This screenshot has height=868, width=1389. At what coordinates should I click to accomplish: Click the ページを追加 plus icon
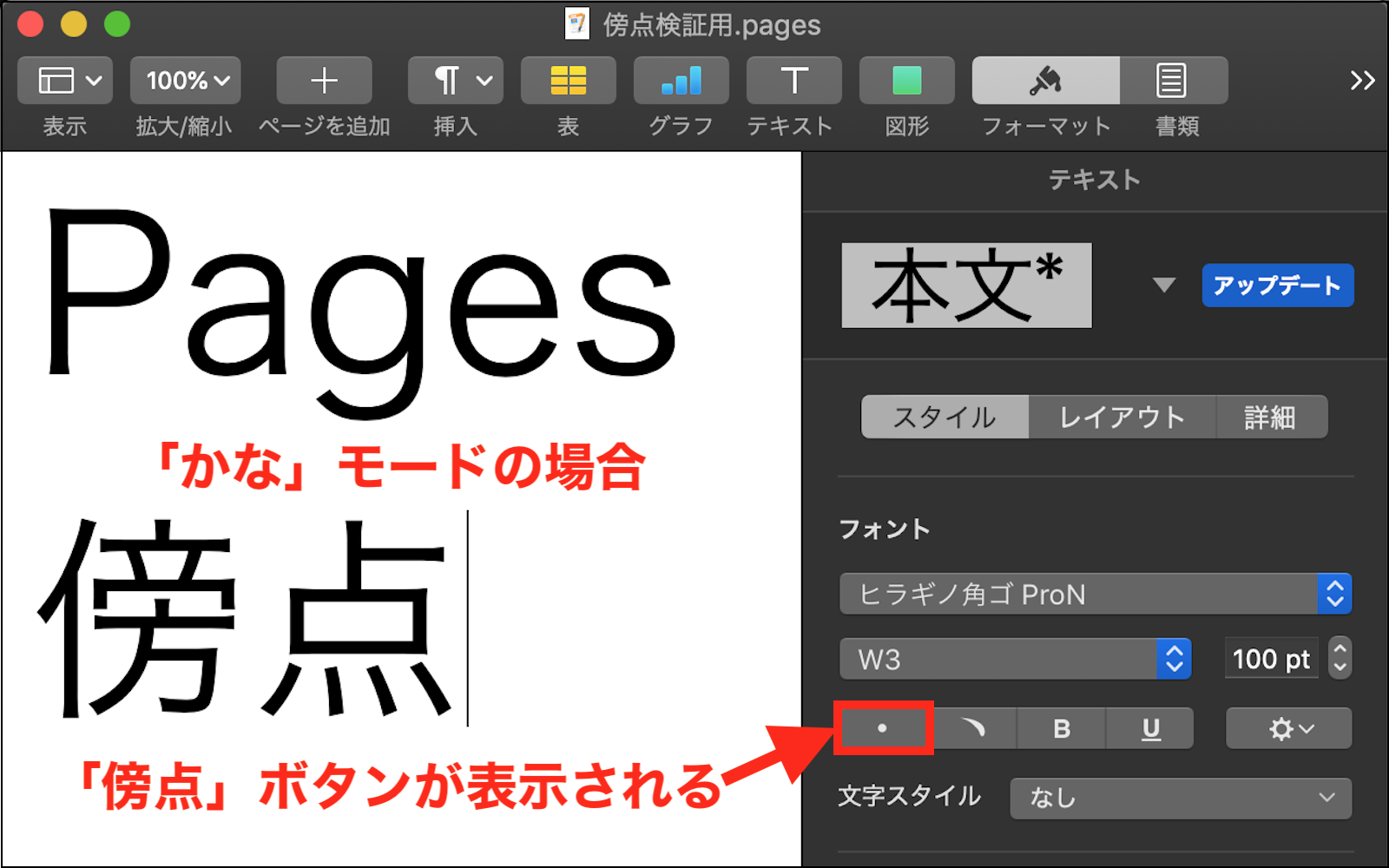pyautogui.click(x=324, y=81)
